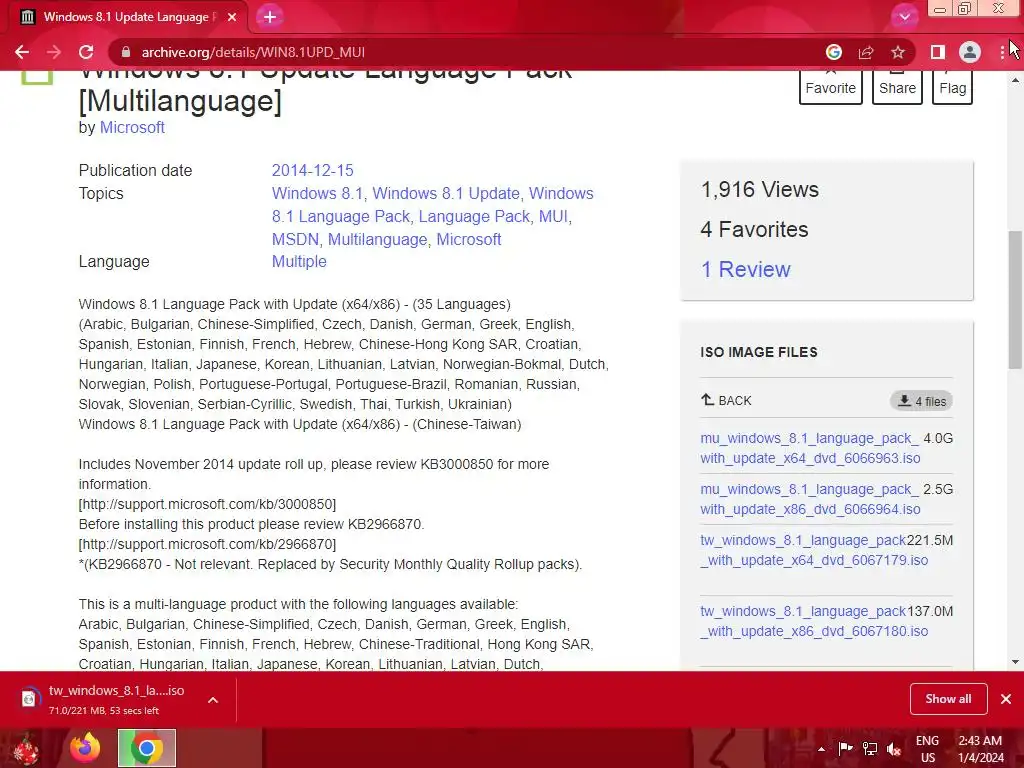Click the Favorite button
The image size is (1024, 768).
(831, 87)
